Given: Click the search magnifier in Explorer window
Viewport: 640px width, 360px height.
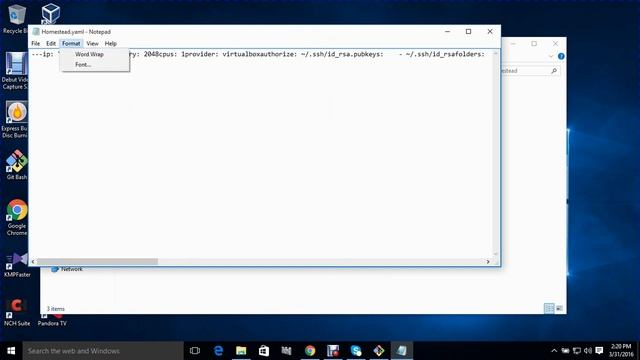Looking at the screenshot, I should (554, 71).
